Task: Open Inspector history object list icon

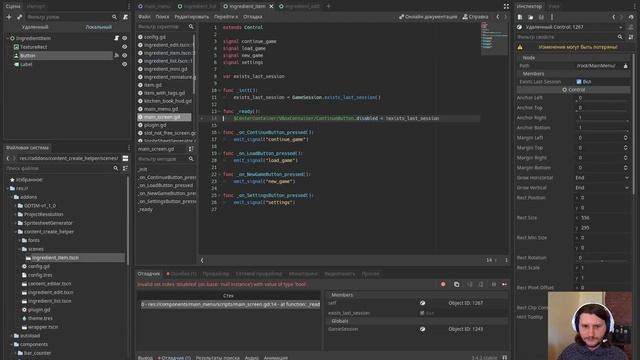Action: [631, 17]
